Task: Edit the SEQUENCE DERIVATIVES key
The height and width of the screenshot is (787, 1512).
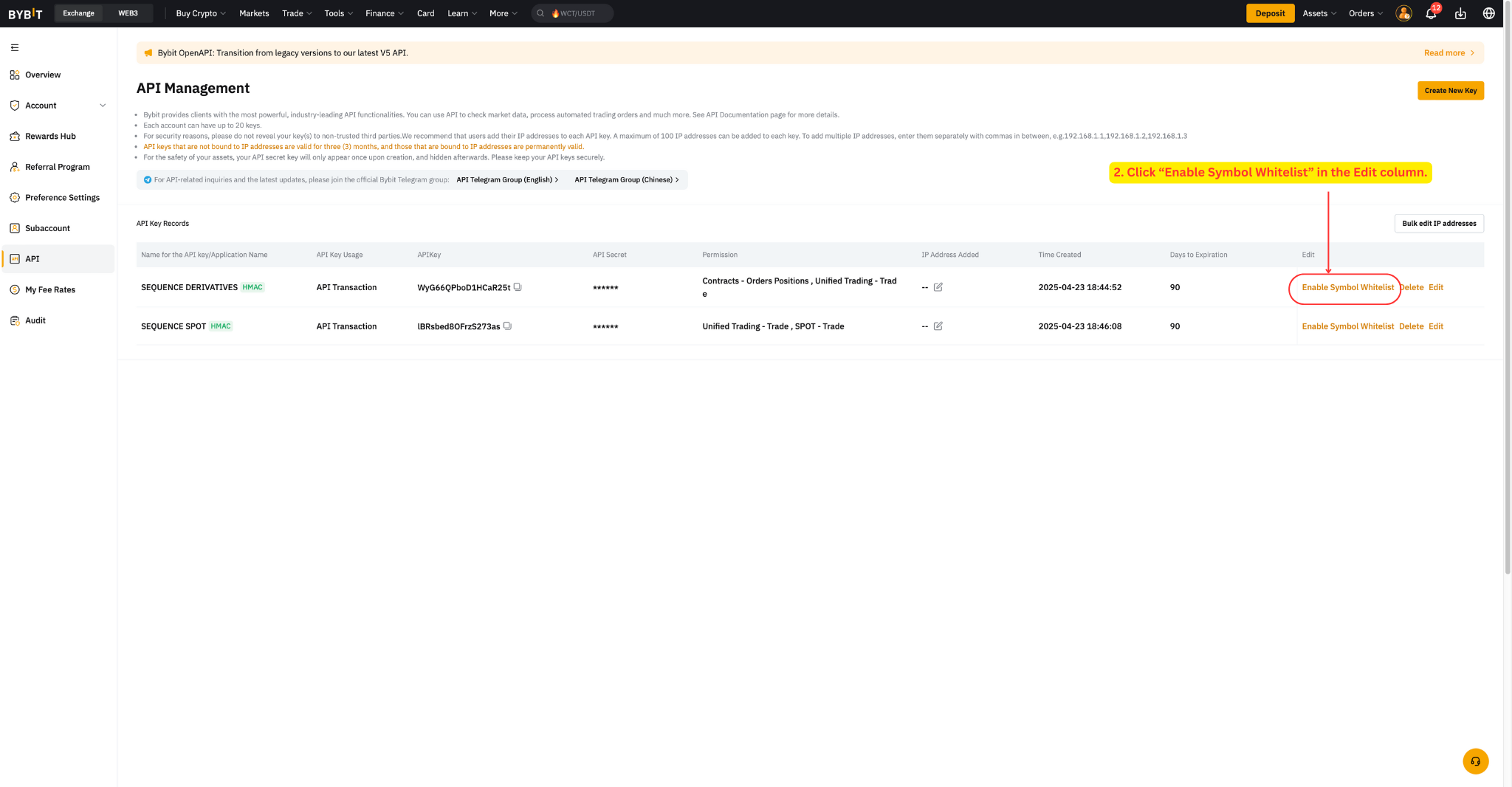Action: click(x=1435, y=287)
